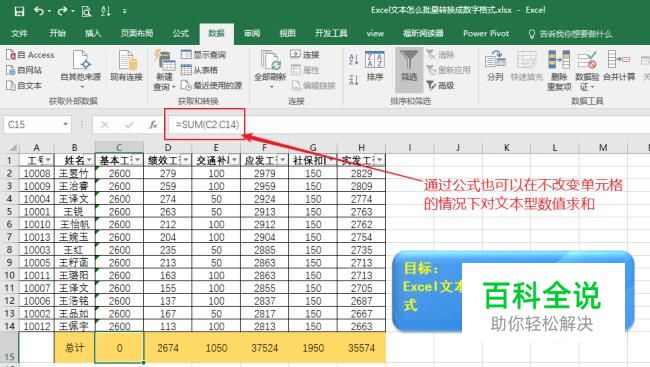Image resolution: width=650 pixels, height=367 pixels.
Task: Click the Consolidate icon
Action: click(619, 66)
